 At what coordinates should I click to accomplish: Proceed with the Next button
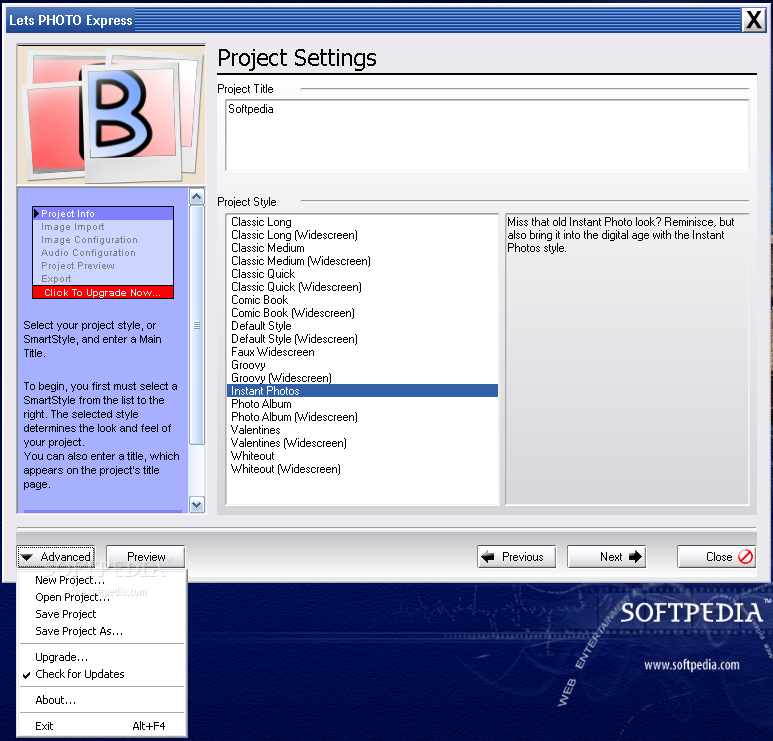click(606, 557)
